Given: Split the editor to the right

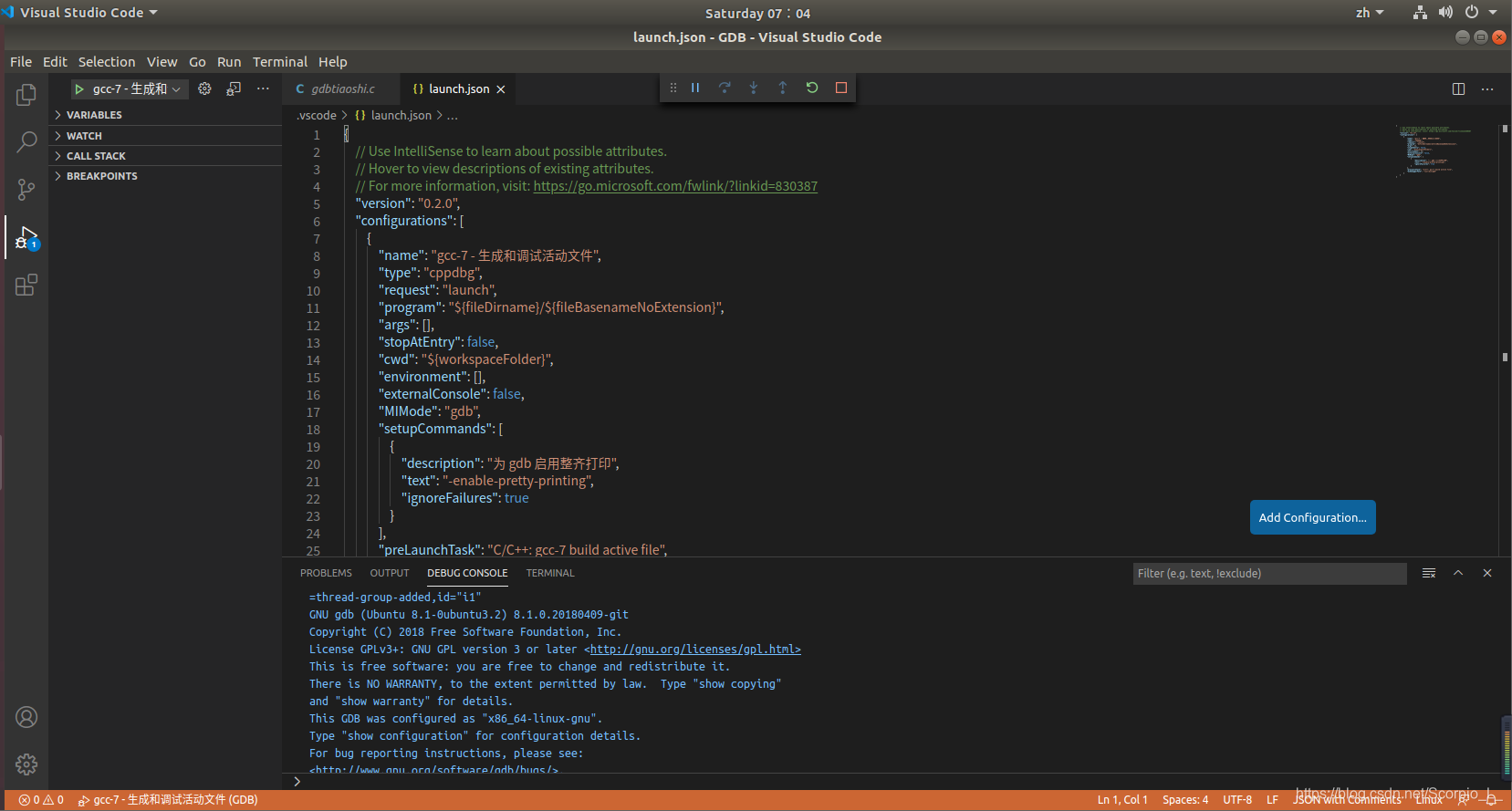Looking at the screenshot, I should click(x=1458, y=88).
